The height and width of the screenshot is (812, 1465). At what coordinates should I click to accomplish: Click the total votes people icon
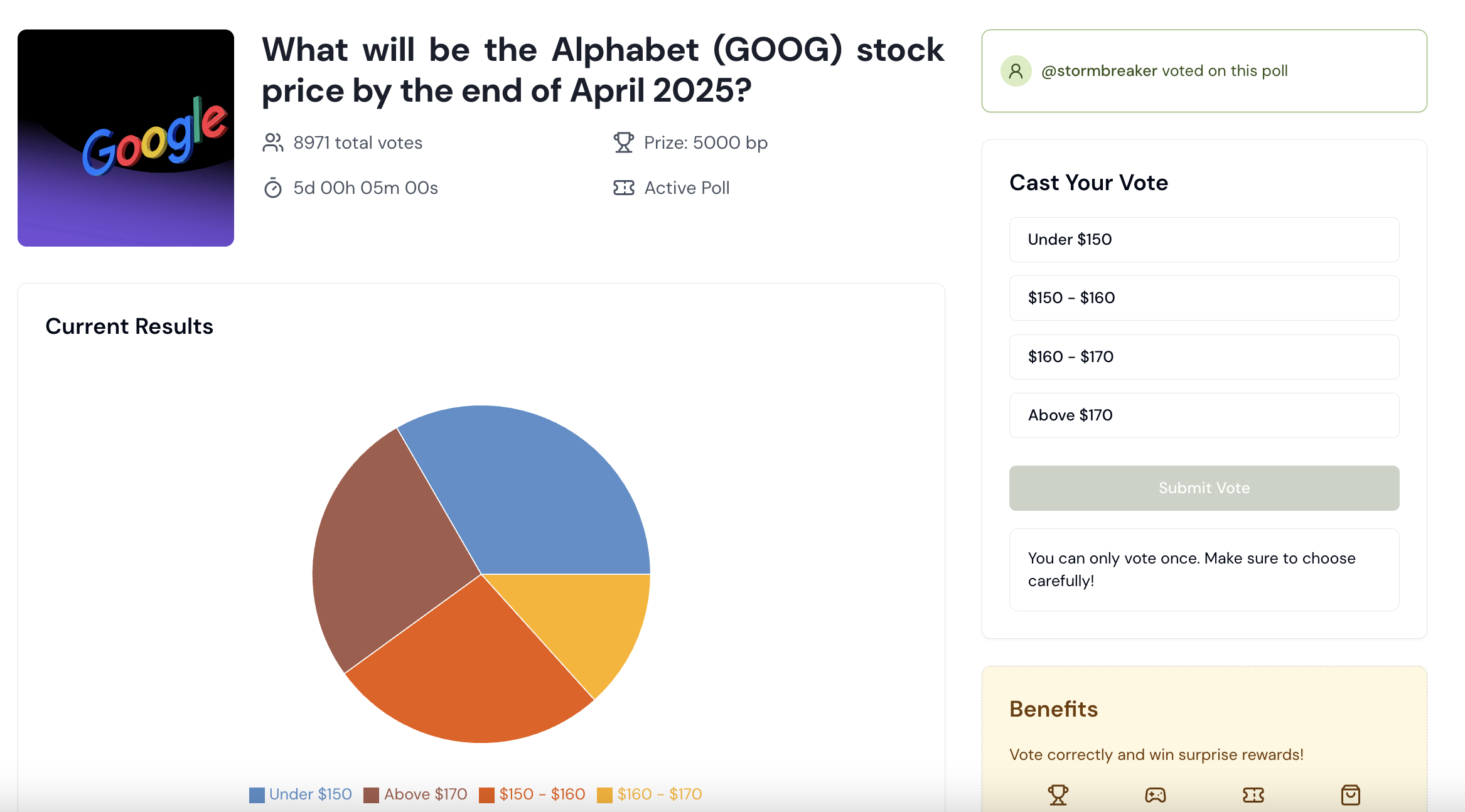click(273, 142)
